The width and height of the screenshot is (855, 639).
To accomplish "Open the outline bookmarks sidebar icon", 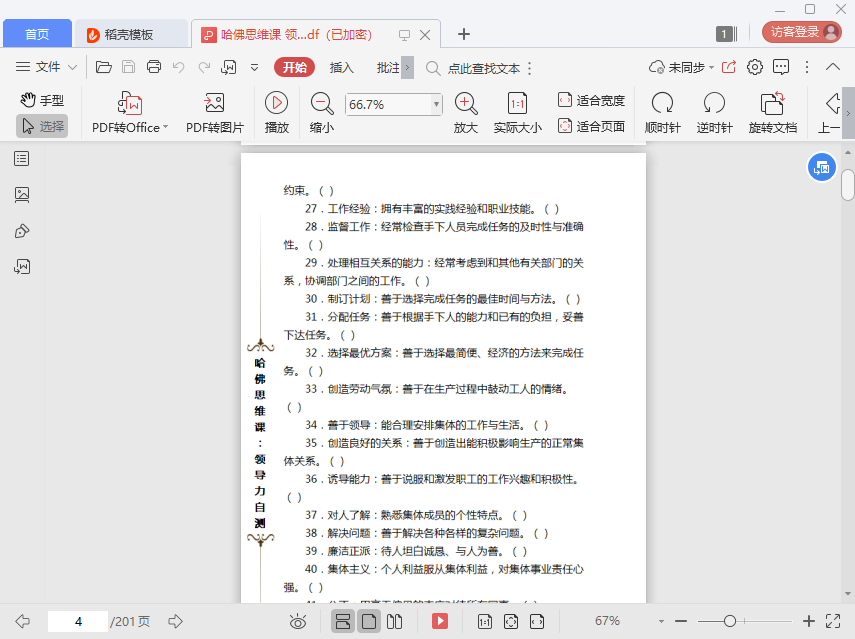I will [x=22, y=159].
